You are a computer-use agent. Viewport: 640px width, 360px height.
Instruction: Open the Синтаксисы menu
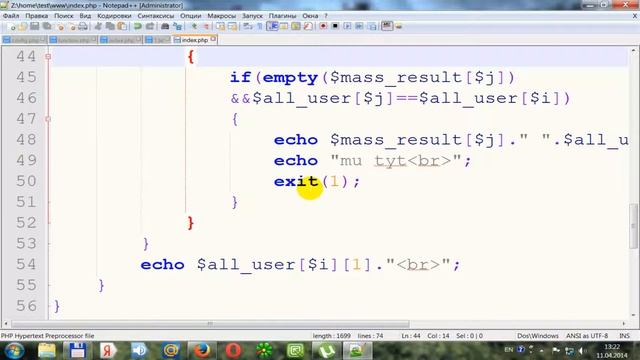point(156,16)
